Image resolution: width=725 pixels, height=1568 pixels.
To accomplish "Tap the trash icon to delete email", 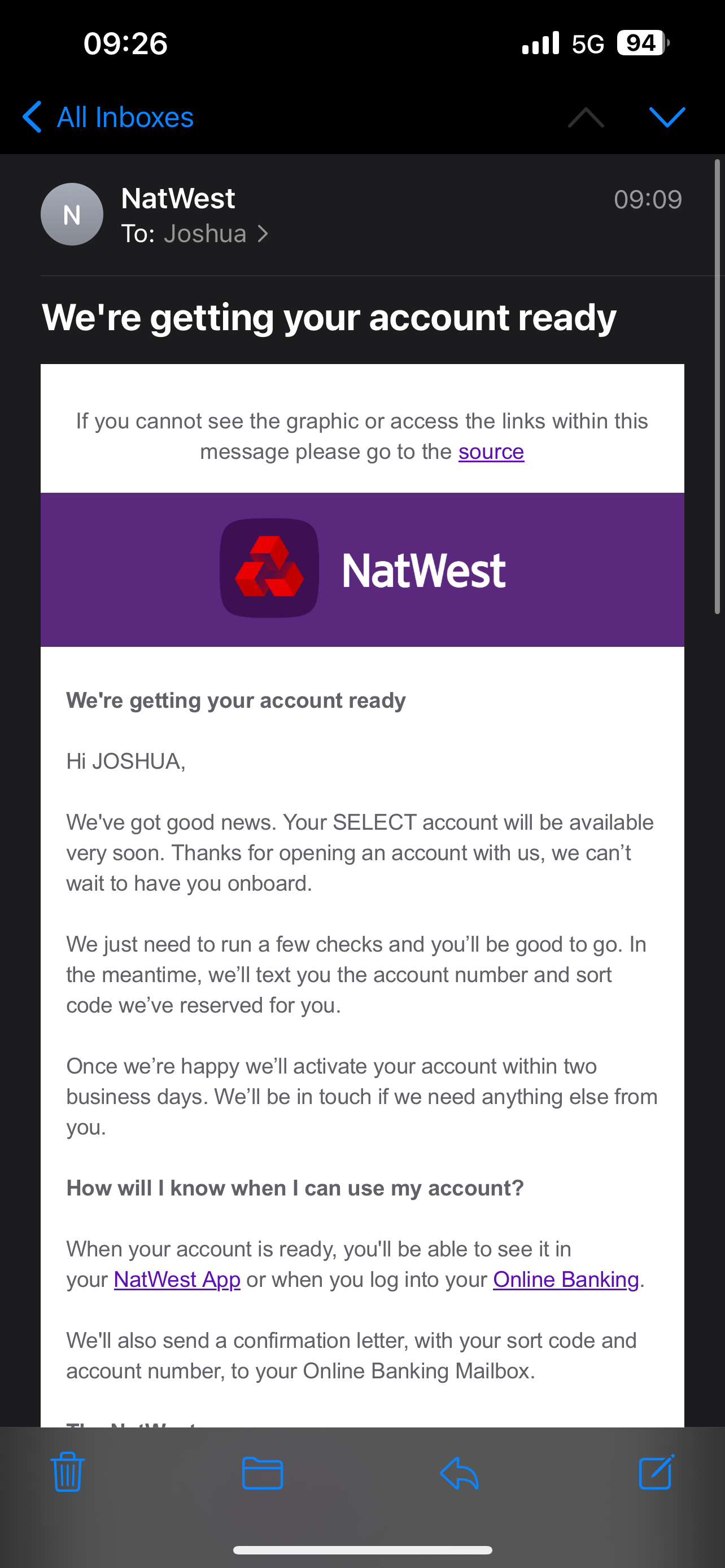I will [67, 1472].
